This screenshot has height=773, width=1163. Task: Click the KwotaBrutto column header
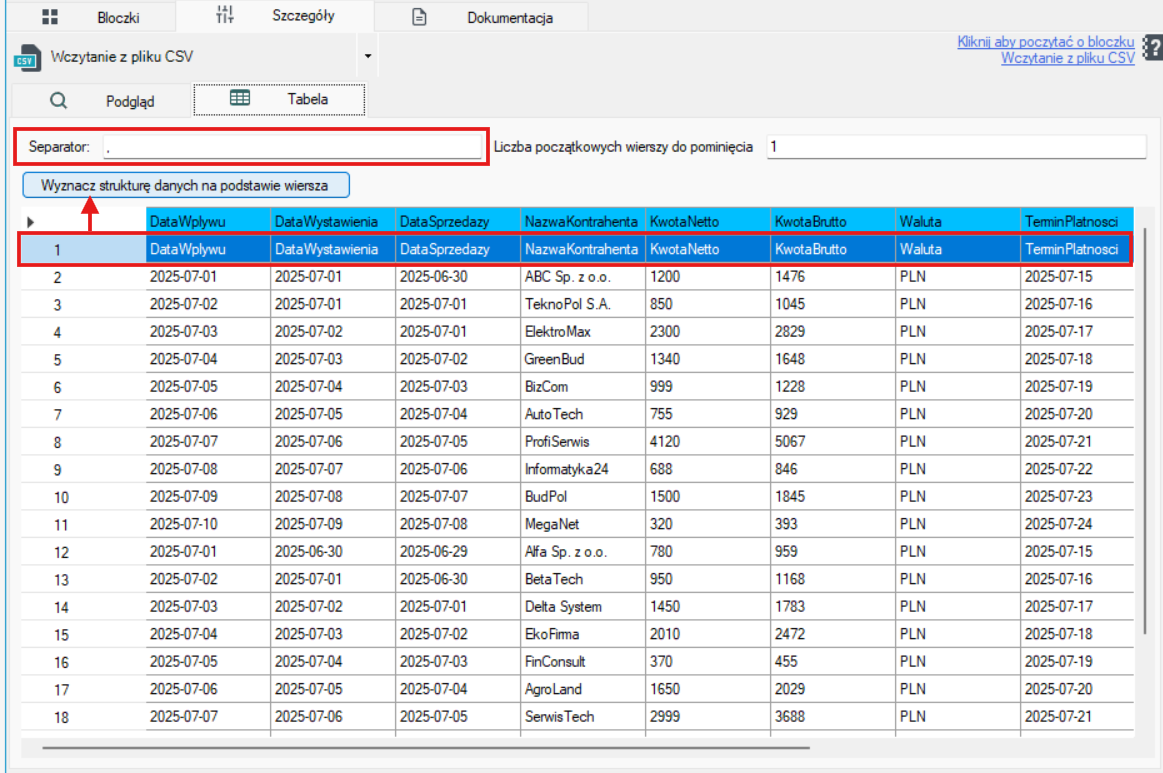[x=833, y=221]
